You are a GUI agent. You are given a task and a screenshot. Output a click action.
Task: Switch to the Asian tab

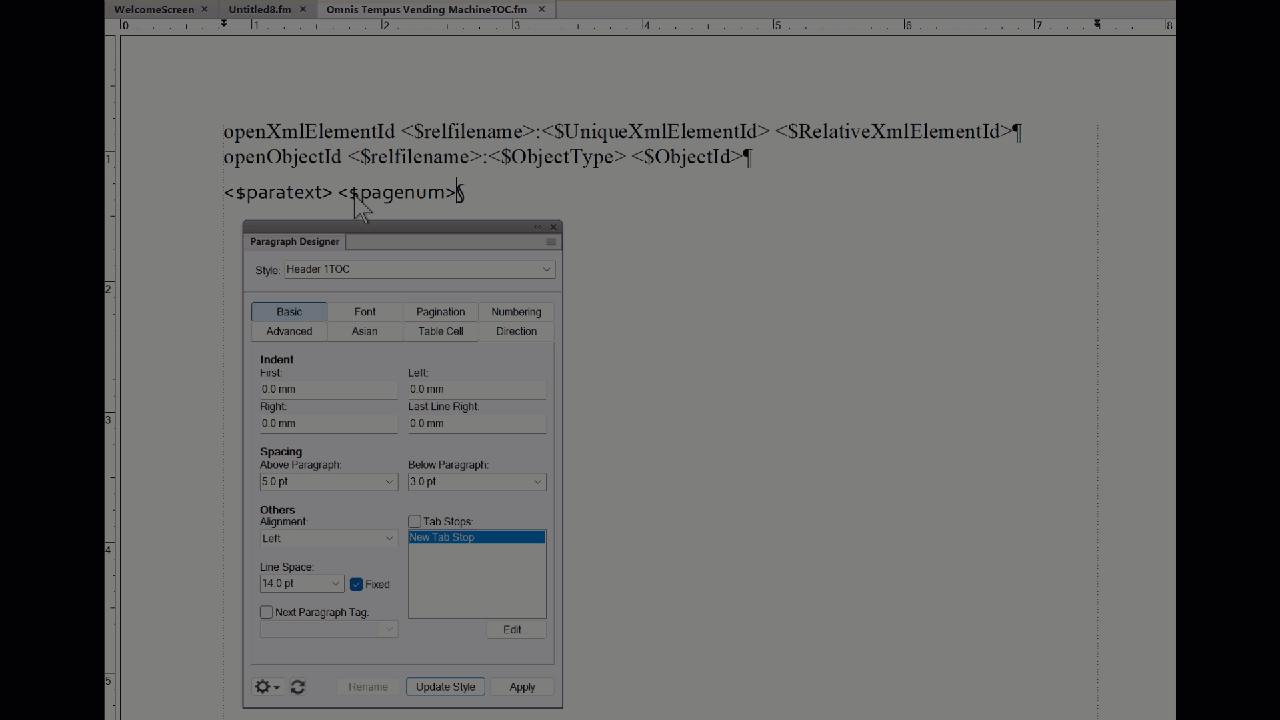365,331
